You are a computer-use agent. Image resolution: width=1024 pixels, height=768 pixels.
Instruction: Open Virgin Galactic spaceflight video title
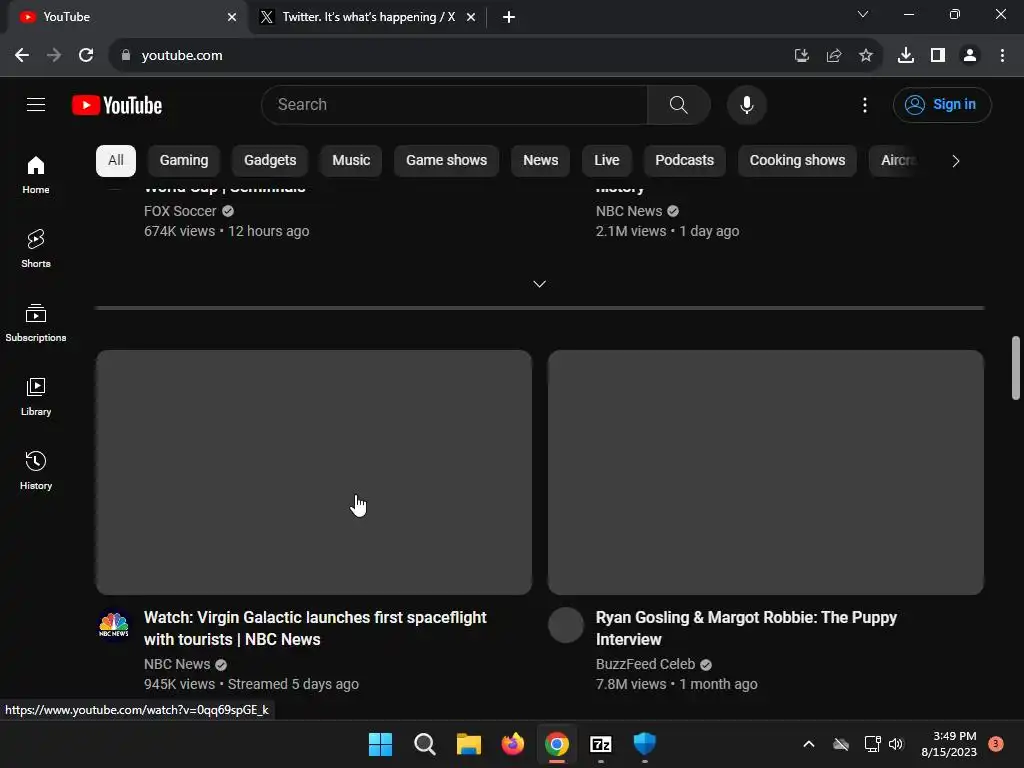coord(315,628)
